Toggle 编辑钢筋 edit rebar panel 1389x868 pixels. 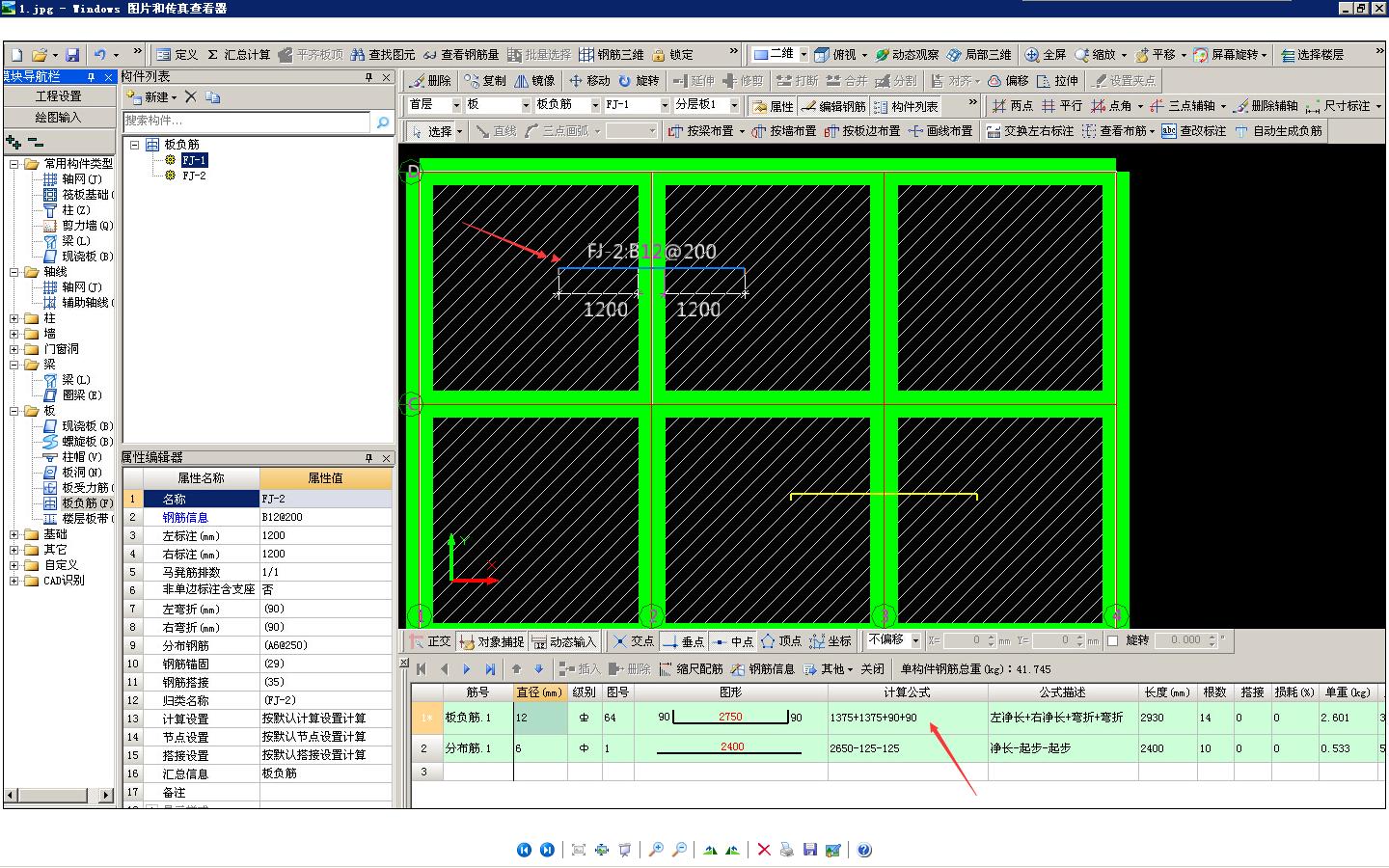[x=833, y=106]
